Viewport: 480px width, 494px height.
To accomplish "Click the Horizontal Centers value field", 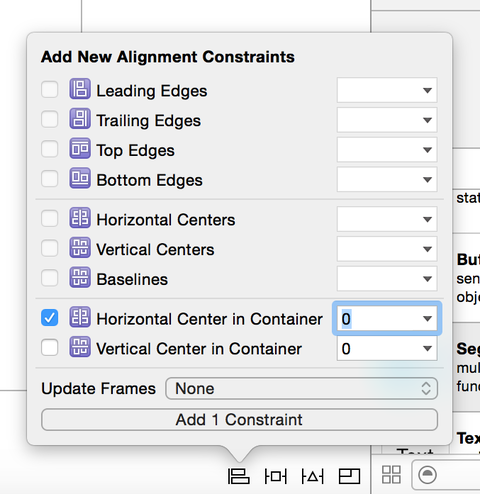I will pyautogui.click(x=387, y=219).
